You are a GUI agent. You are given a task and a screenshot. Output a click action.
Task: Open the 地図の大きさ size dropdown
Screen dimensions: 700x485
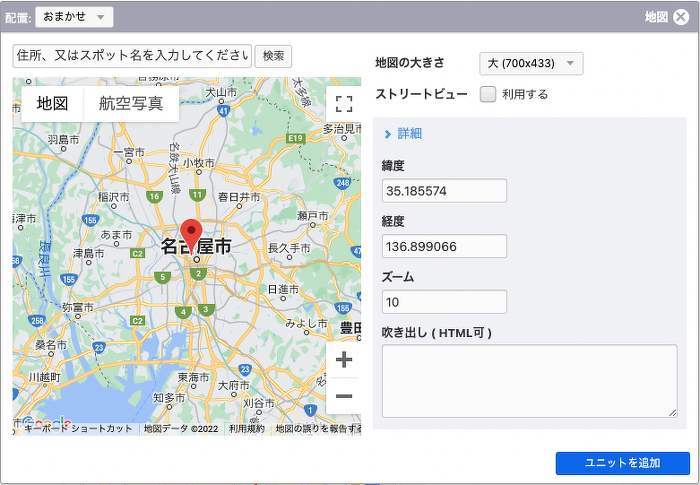pos(531,64)
